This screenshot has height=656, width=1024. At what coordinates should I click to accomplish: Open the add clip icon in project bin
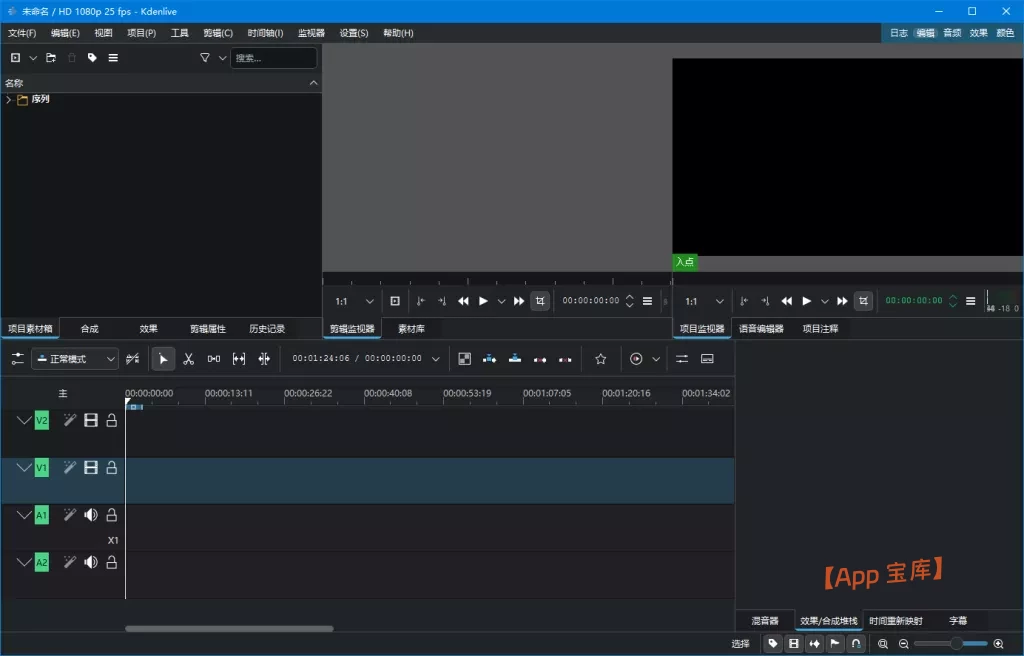coord(15,58)
